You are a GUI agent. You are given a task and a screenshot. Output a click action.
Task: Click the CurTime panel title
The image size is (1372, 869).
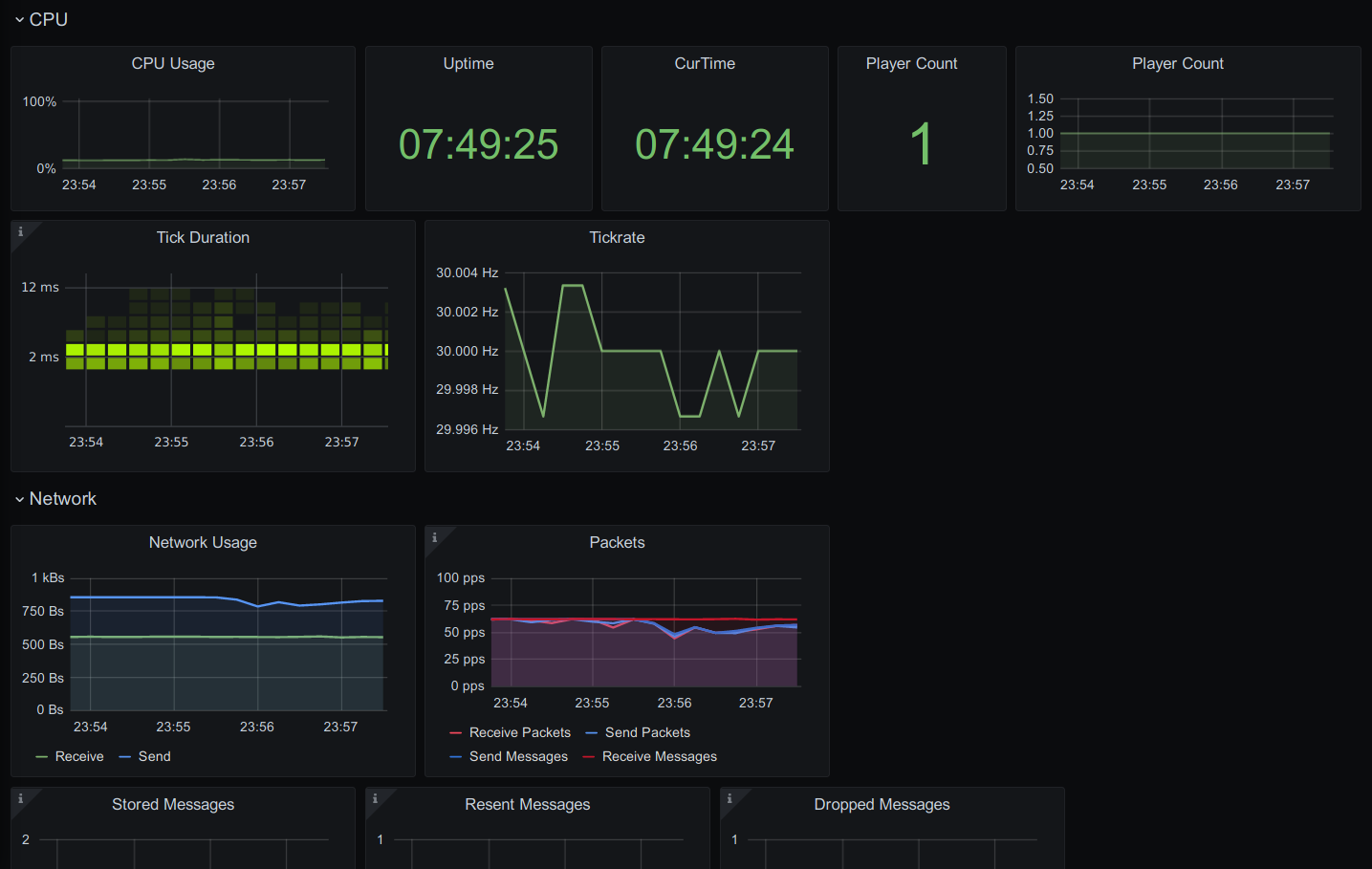coord(705,63)
